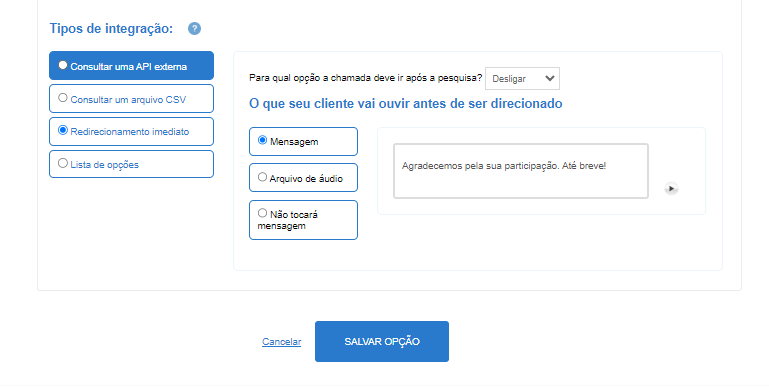
Task: Select the Não tocará mensagem radio button
Action: click(x=262, y=213)
